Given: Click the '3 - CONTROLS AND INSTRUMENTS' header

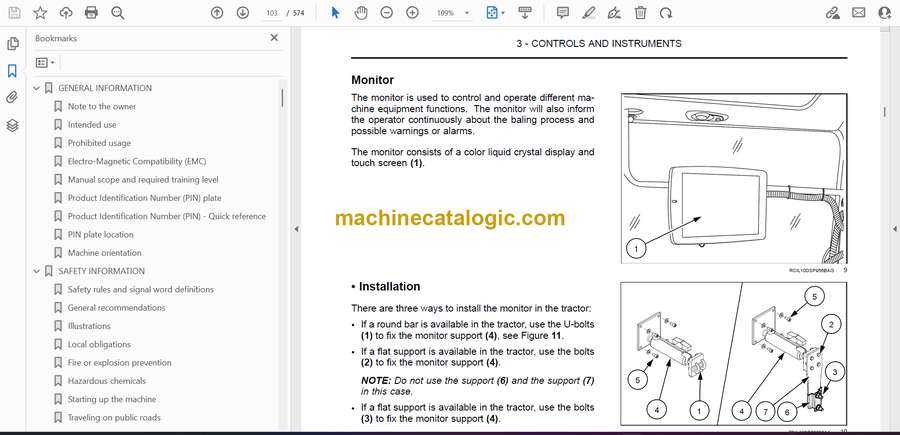Looking at the screenshot, I should 599,44.
